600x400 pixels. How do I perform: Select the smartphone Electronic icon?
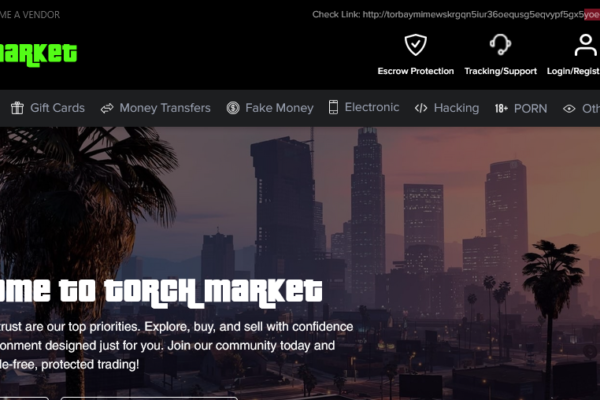pyautogui.click(x=333, y=107)
